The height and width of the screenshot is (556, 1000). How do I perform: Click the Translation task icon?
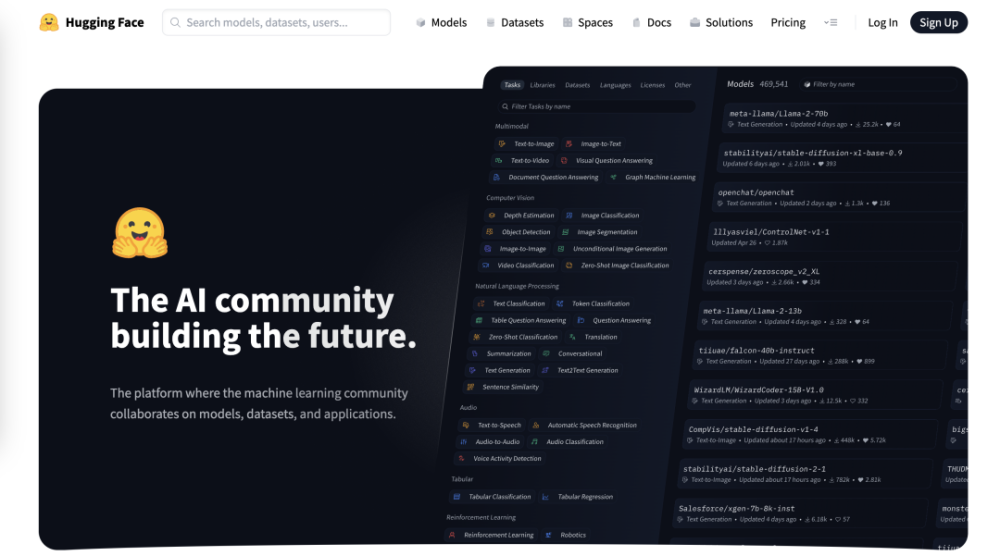click(x=573, y=337)
